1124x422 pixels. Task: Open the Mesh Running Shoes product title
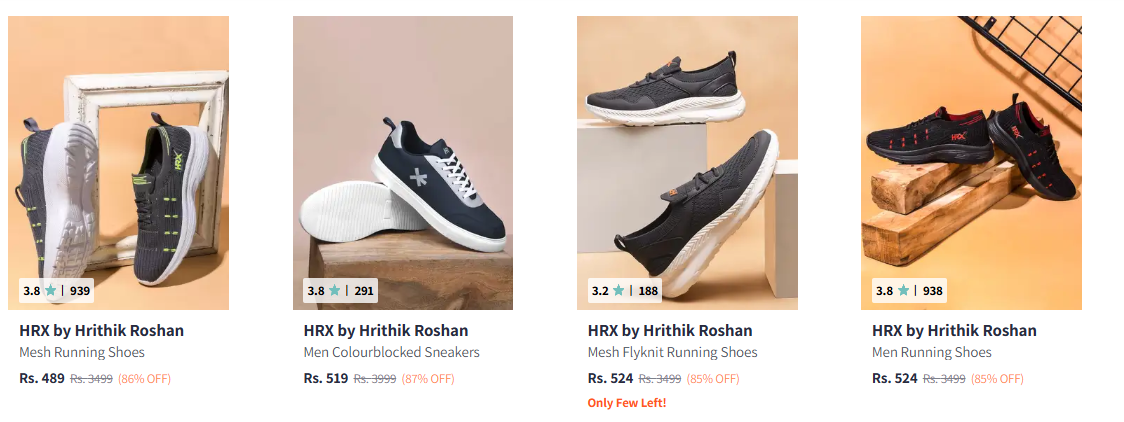tap(82, 352)
